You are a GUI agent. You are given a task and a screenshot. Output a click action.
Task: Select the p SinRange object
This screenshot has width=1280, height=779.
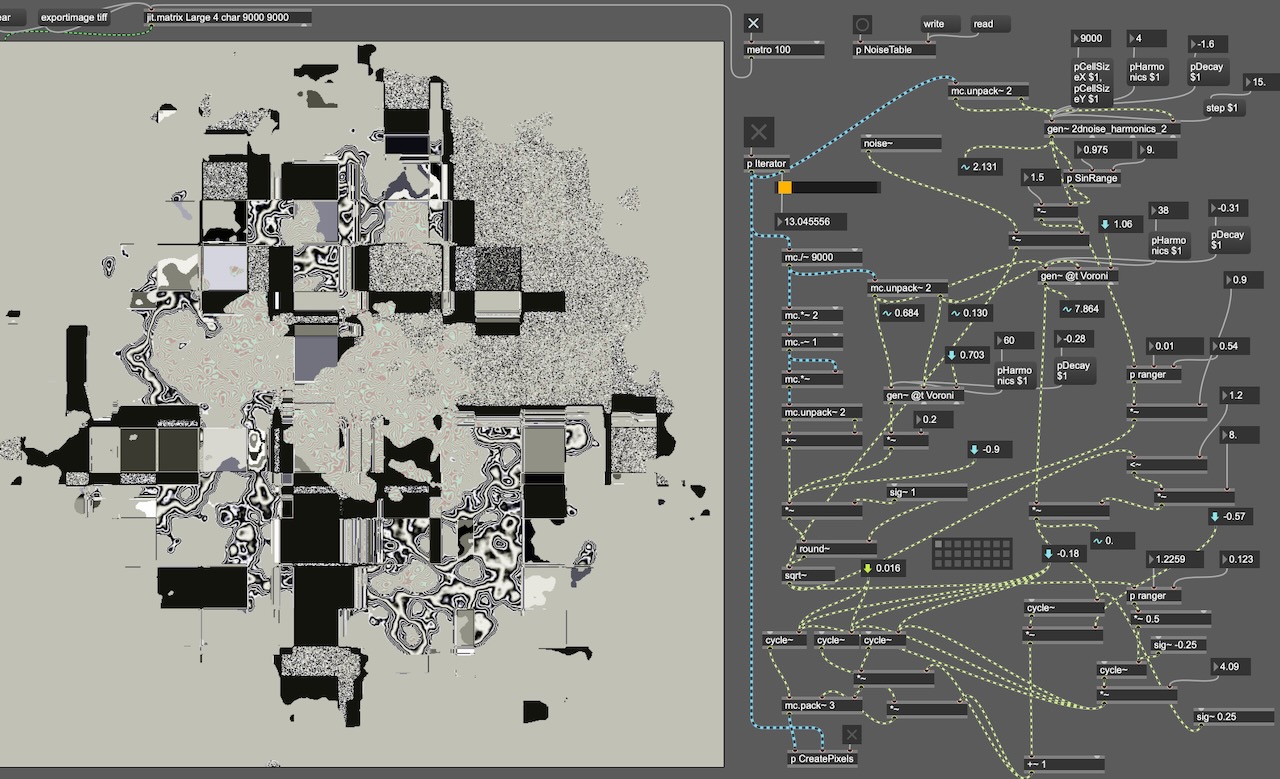pyautogui.click(x=1091, y=178)
